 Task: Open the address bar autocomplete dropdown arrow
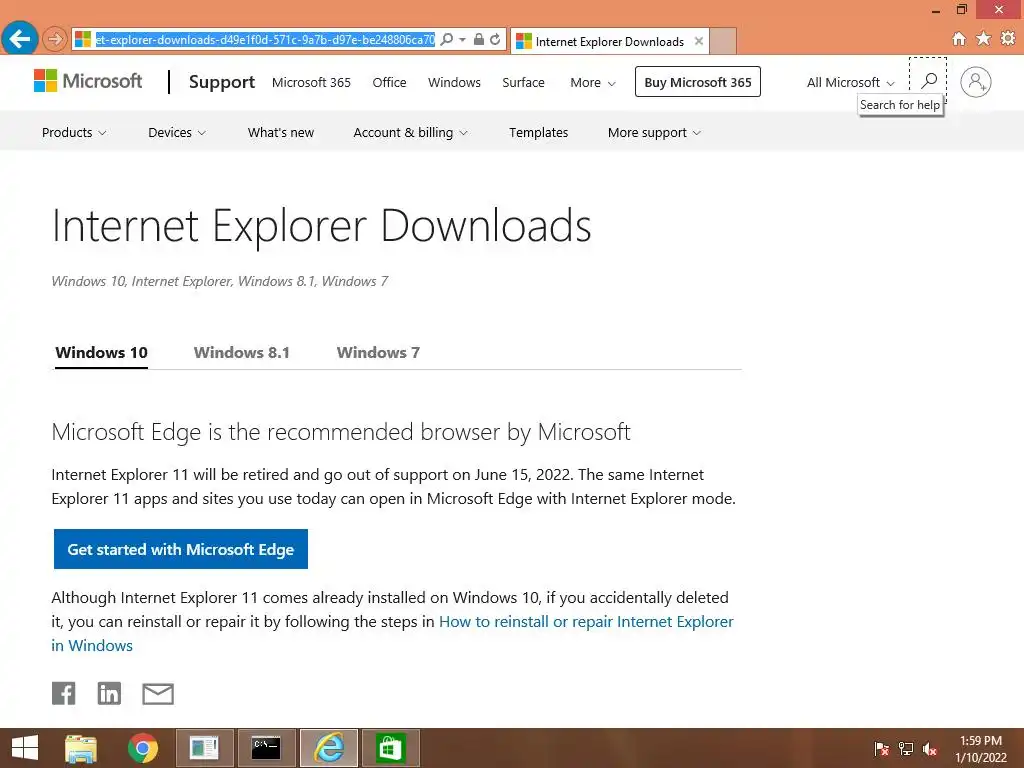pos(462,39)
